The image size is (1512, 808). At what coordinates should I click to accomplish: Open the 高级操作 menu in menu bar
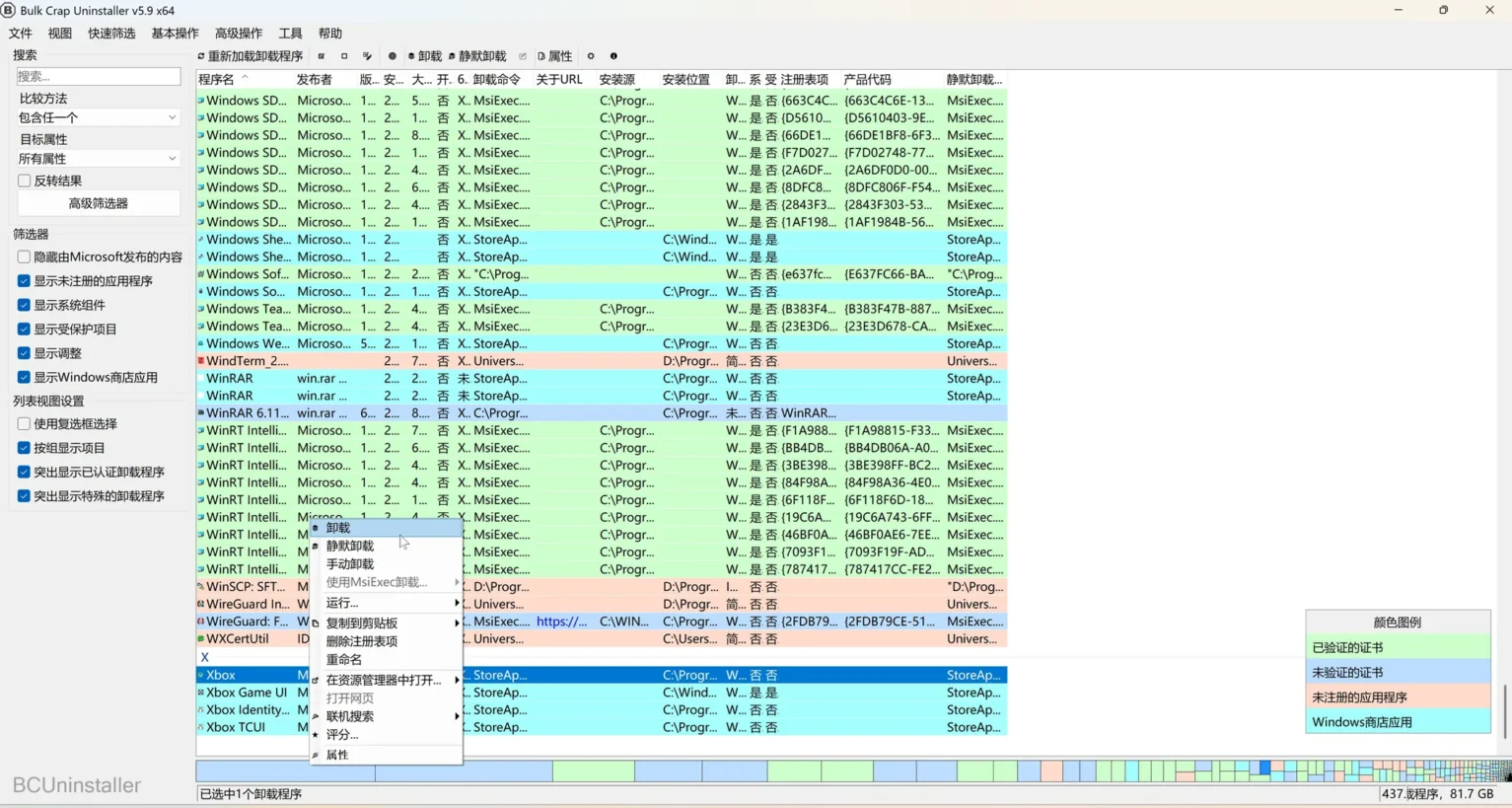pos(239,34)
